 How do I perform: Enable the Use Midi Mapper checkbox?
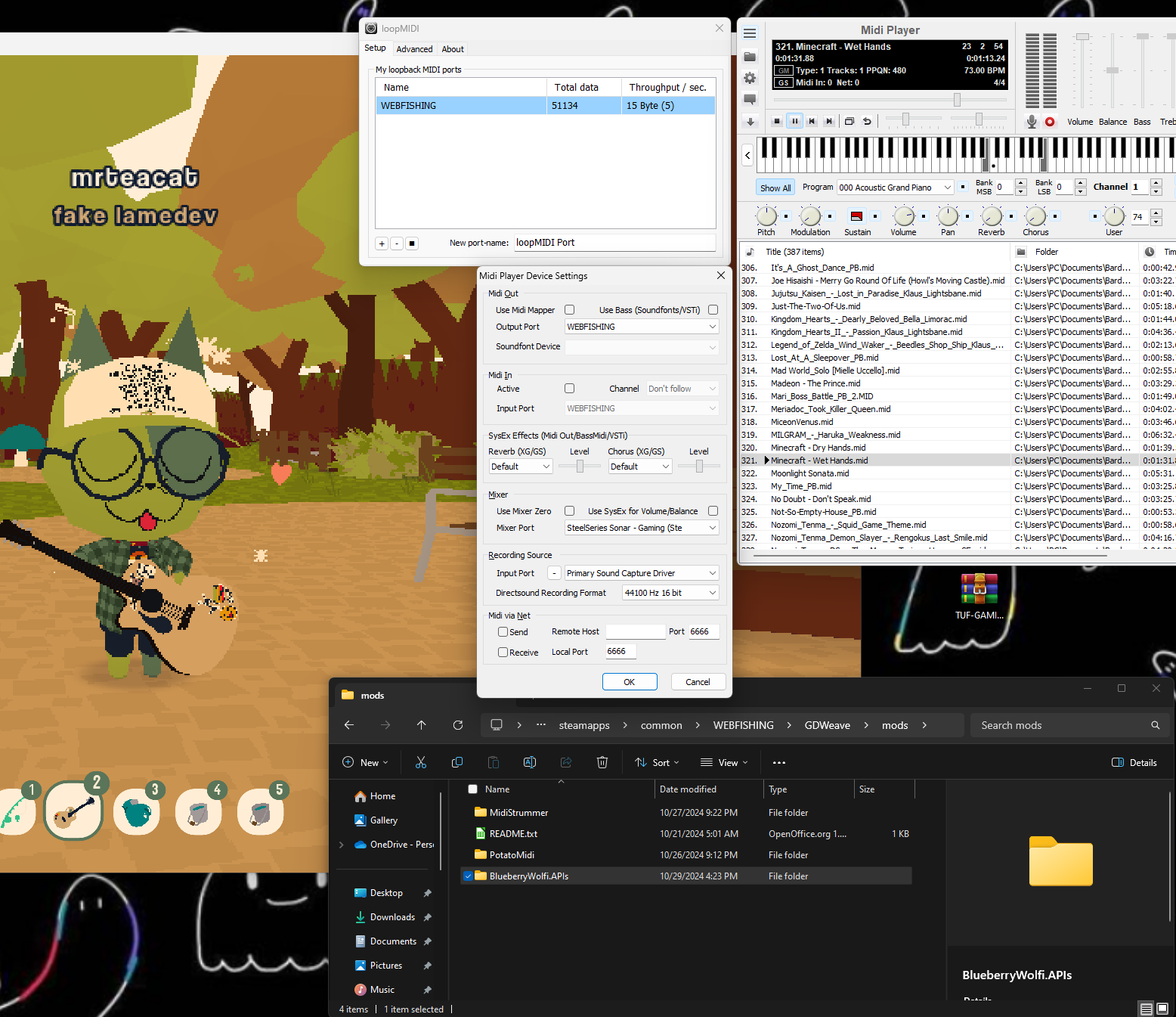click(570, 310)
